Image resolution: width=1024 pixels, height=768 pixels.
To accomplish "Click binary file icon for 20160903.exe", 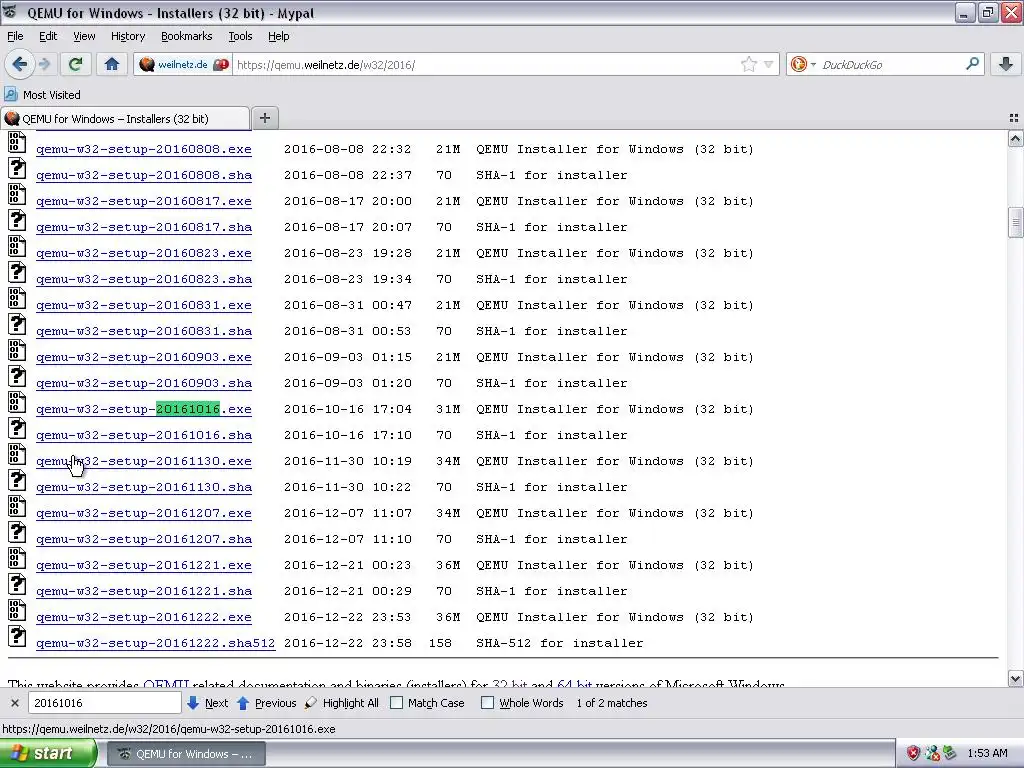I will [17, 350].
